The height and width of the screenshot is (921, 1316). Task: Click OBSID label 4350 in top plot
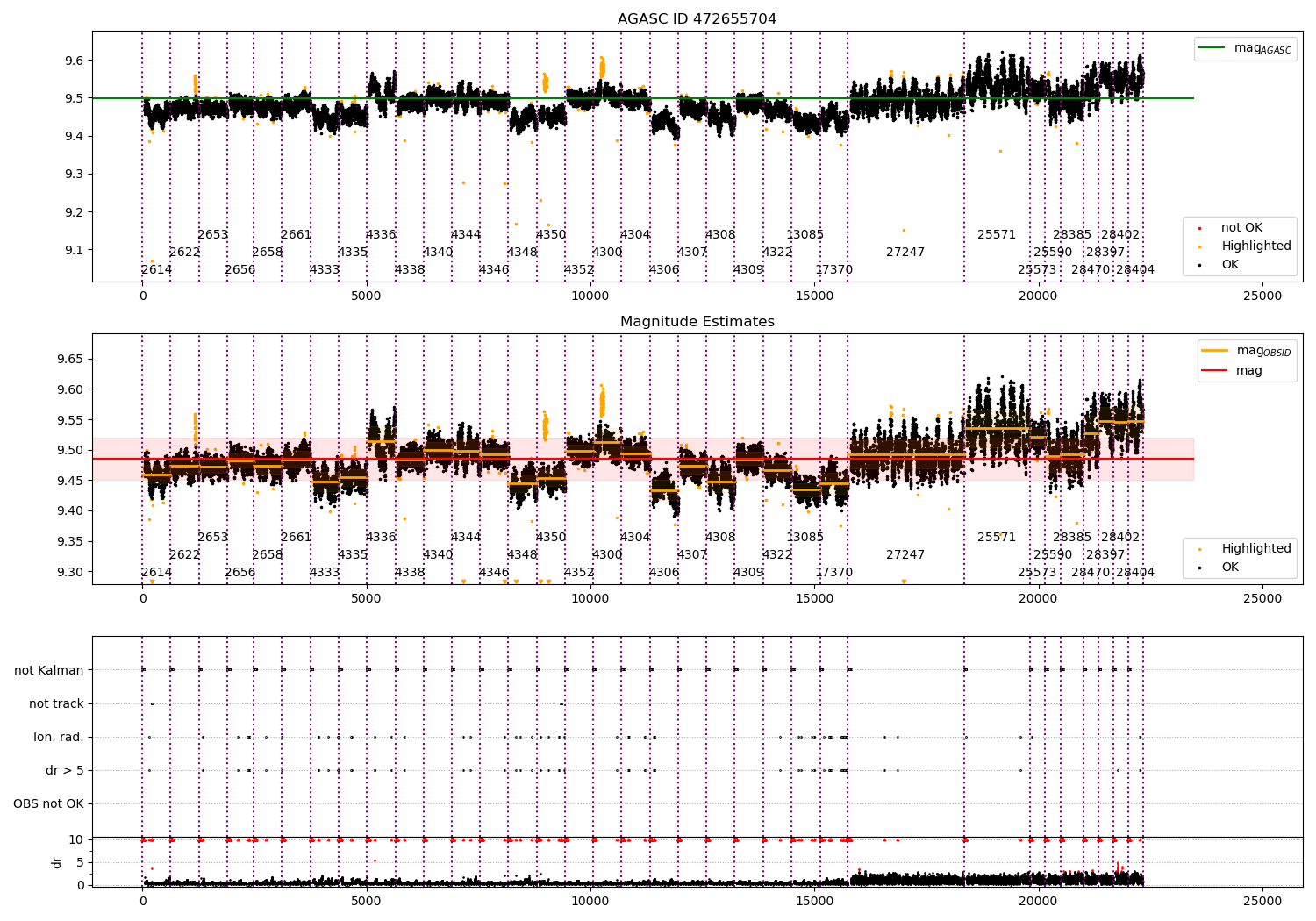pos(551,235)
